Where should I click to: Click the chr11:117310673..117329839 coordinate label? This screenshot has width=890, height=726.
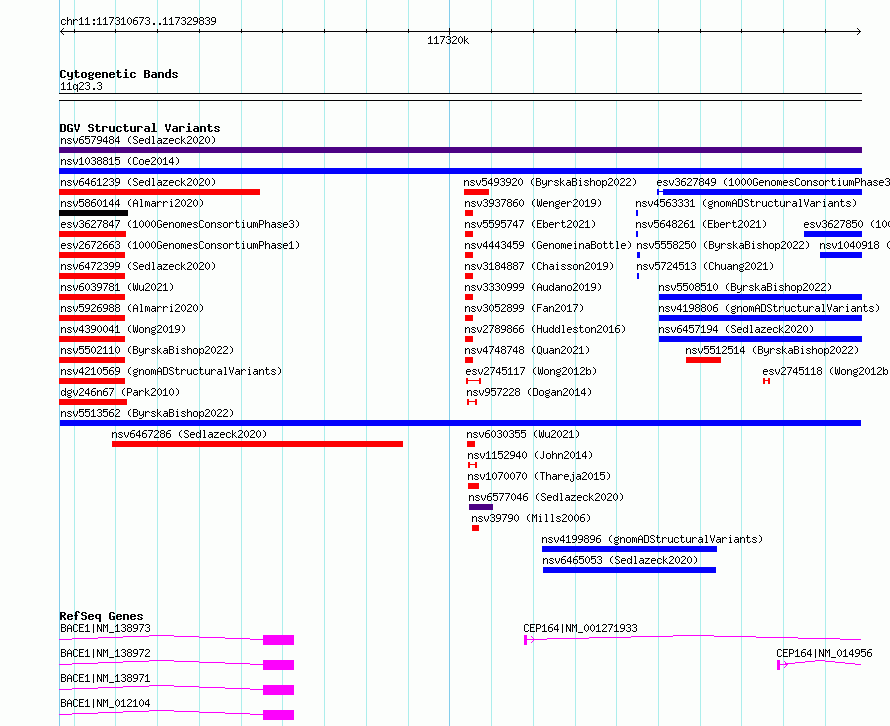tap(138, 21)
